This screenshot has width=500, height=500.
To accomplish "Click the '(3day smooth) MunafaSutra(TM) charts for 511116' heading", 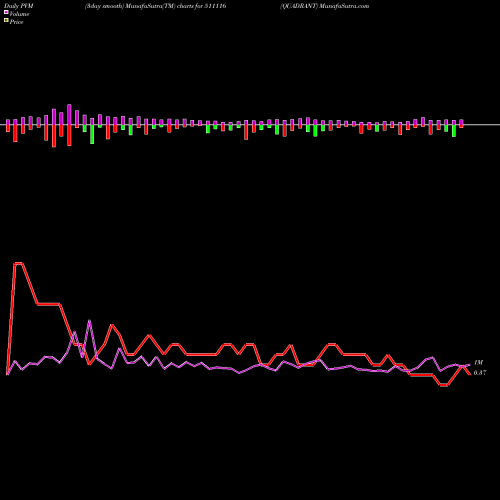I will click(x=156, y=6).
